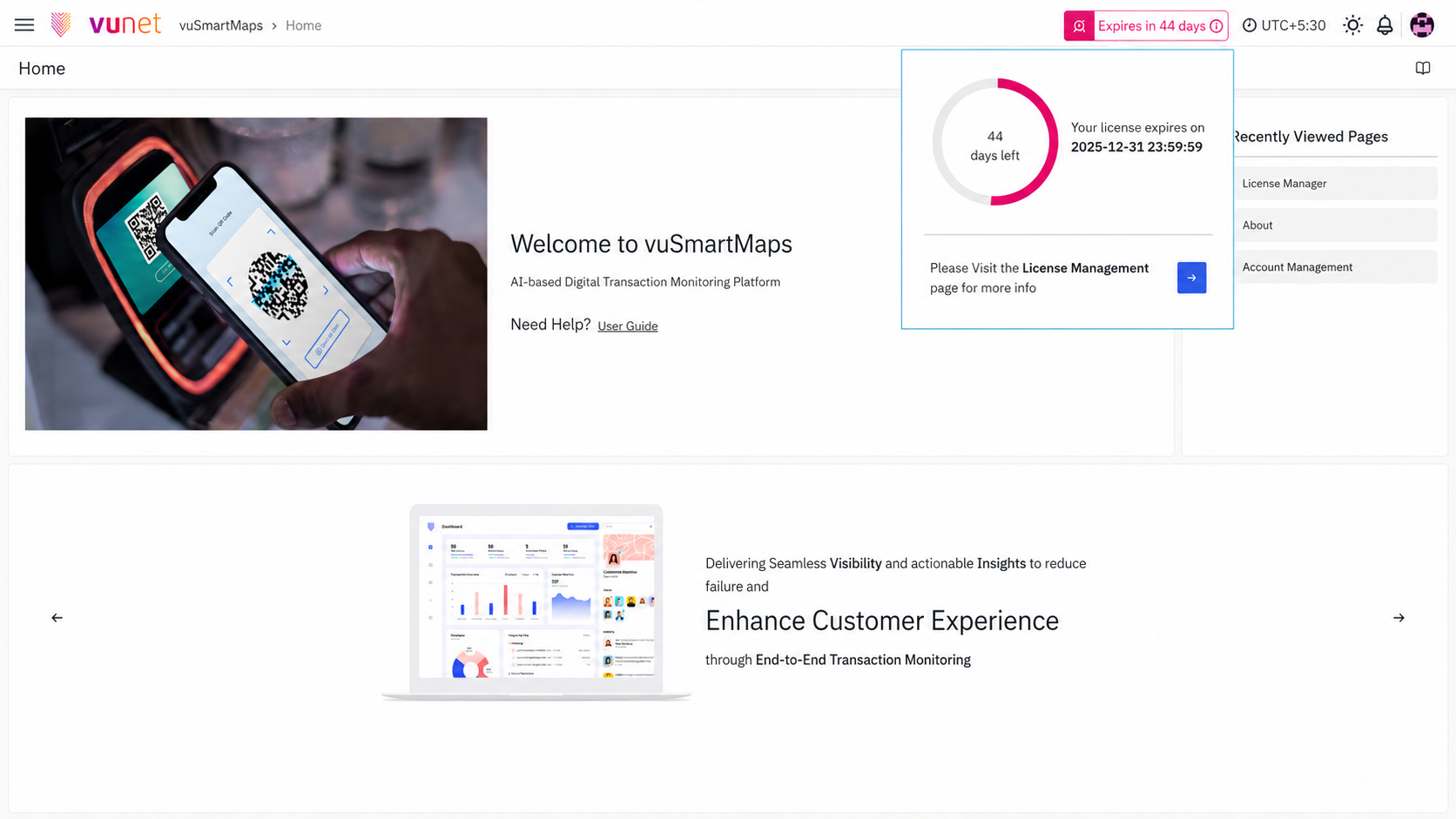This screenshot has height=819, width=1456.
Task: Open the user profile avatar menu
Action: pyautogui.click(x=1422, y=25)
